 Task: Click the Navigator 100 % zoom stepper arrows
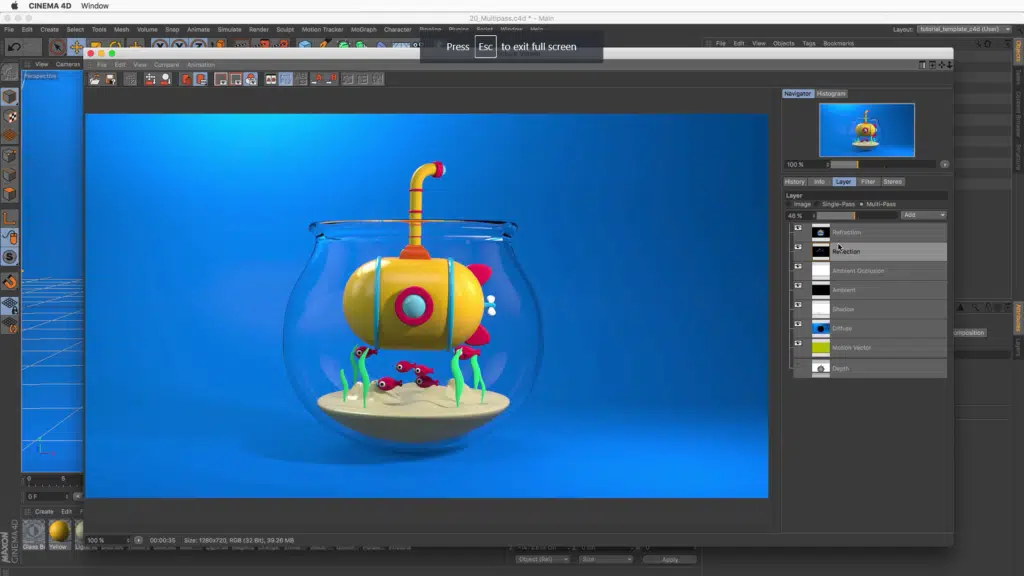(x=827, y=165)
